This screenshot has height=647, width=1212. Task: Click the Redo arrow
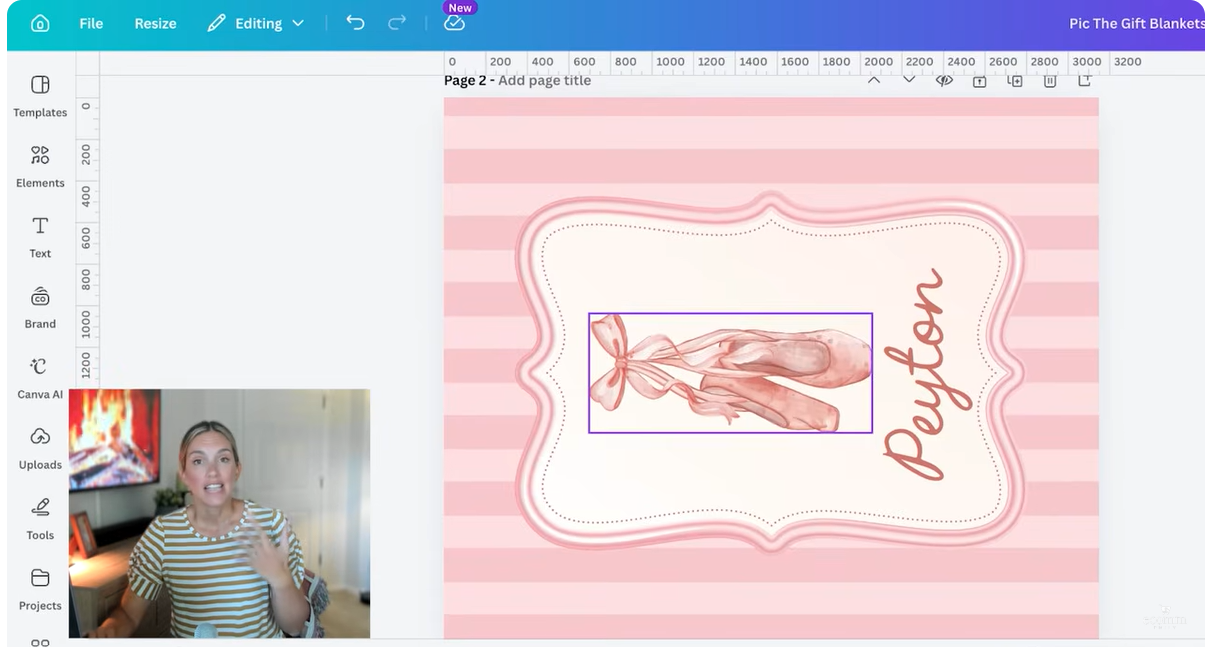click(x=397, y=23)
